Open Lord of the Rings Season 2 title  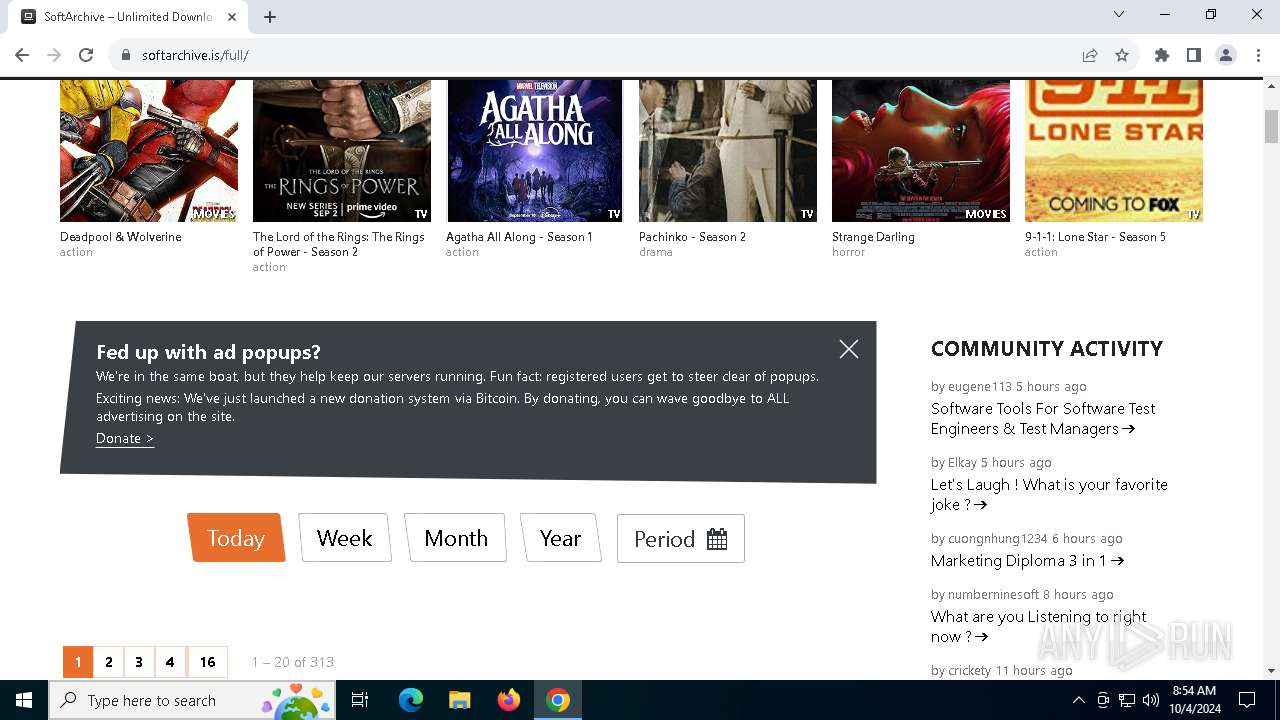[x=339, y=244]
